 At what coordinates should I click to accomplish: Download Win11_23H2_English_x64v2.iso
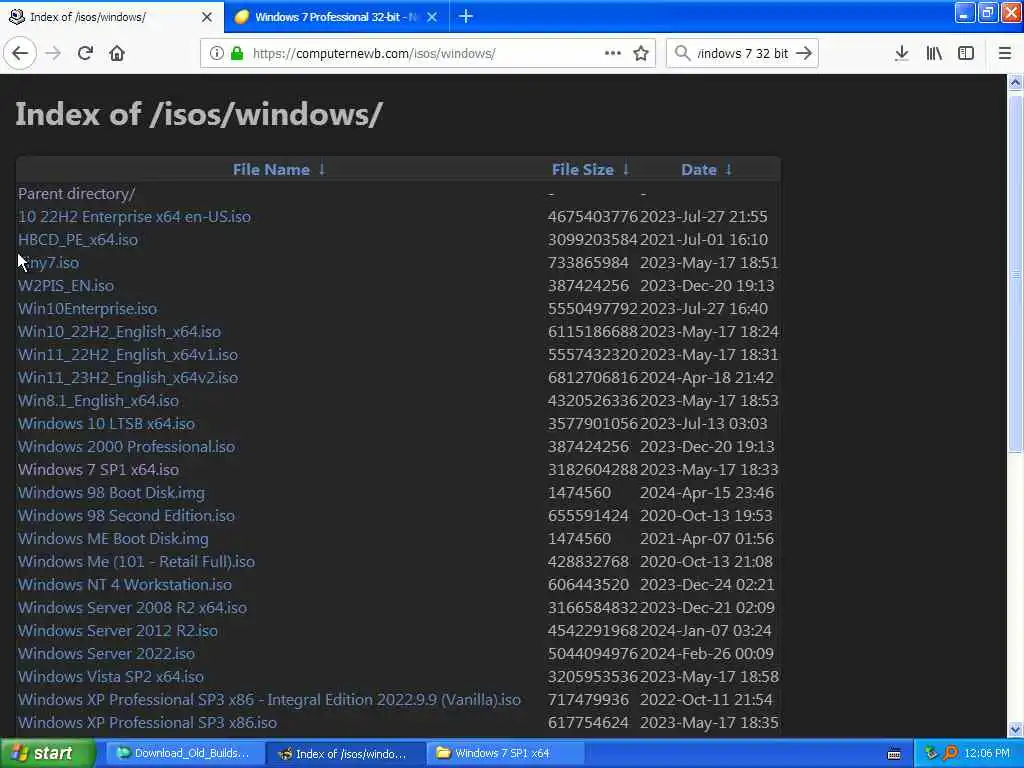pos(128,377)
